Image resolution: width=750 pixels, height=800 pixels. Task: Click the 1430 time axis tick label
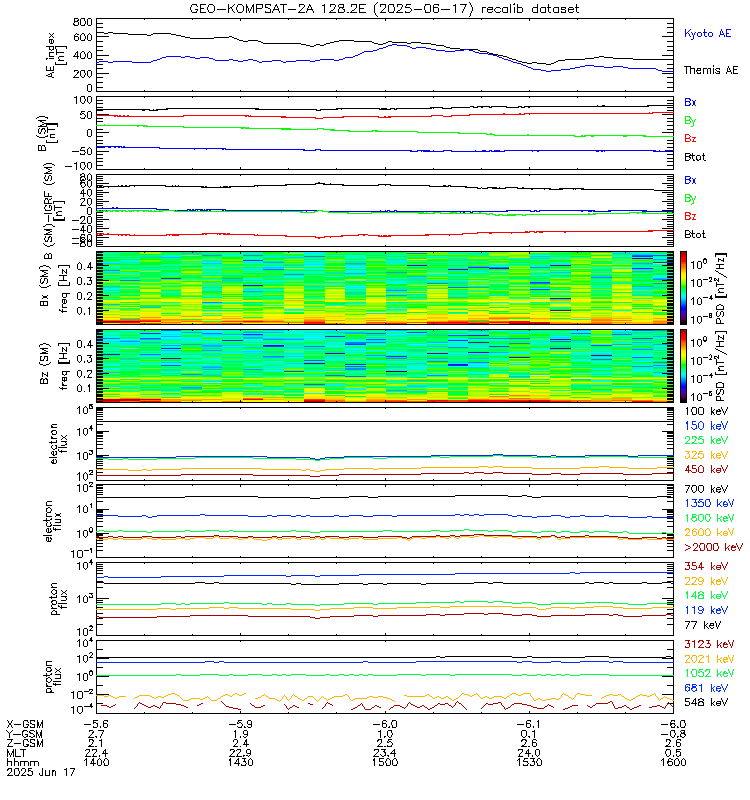(x=240, y=762)
